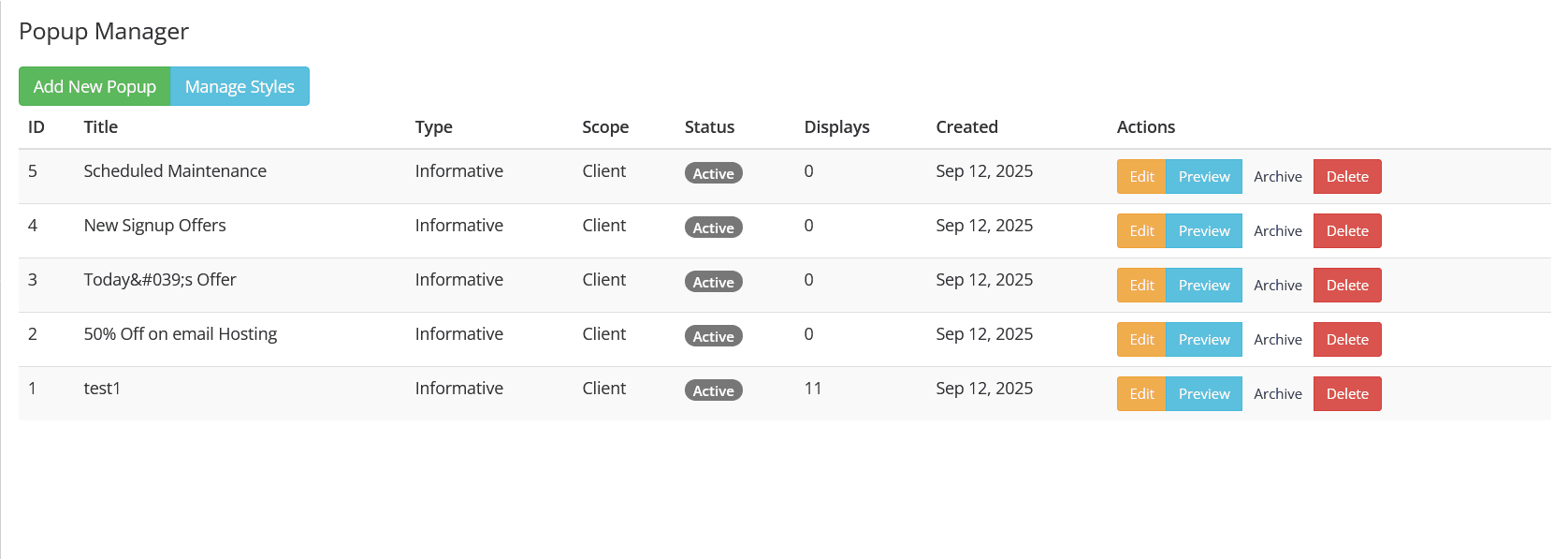Archive the test1 popup

(1277, 394)
